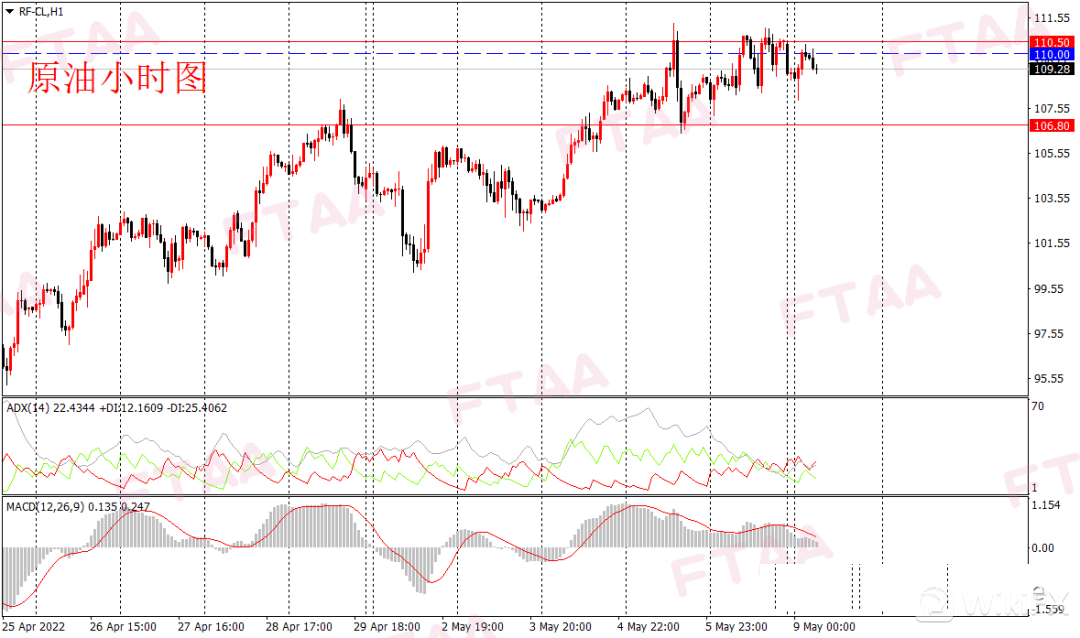Click the 111.55 price scale value

click(x=1052, y=19)
